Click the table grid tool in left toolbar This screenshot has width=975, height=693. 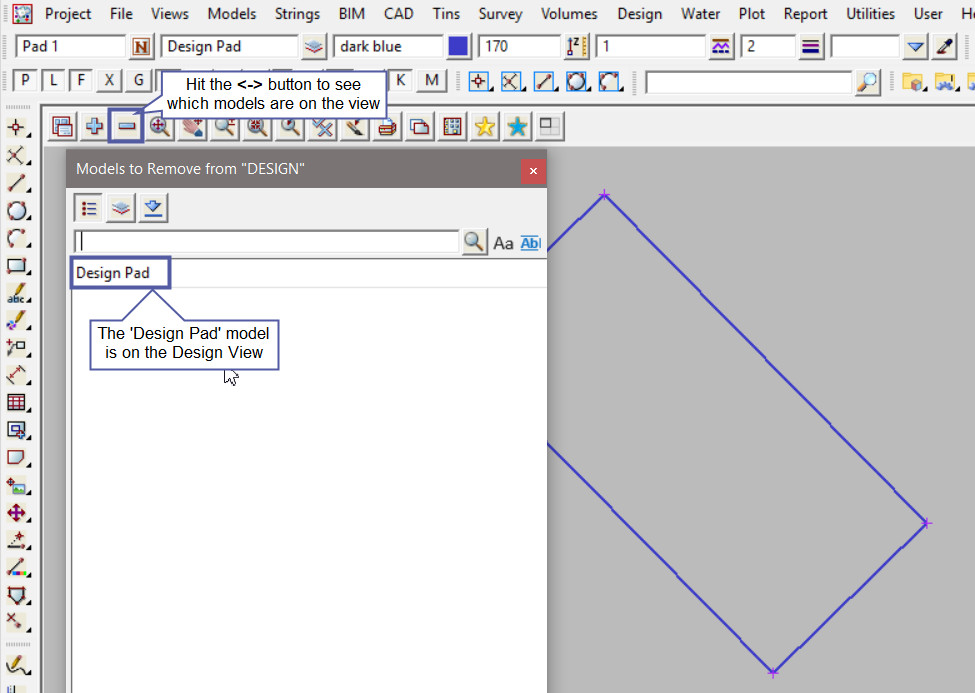tap(17, 402)
